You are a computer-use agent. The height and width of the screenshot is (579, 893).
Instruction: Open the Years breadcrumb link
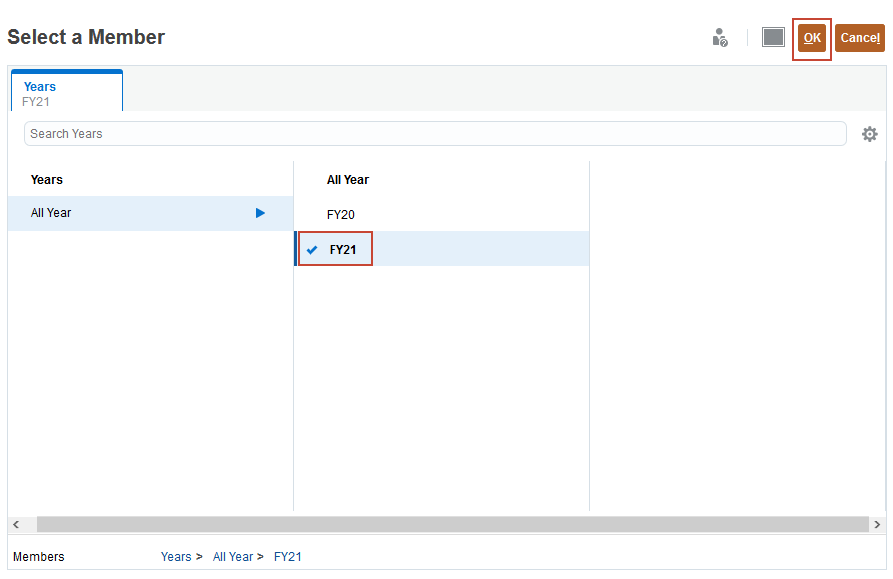coord(176,557)
